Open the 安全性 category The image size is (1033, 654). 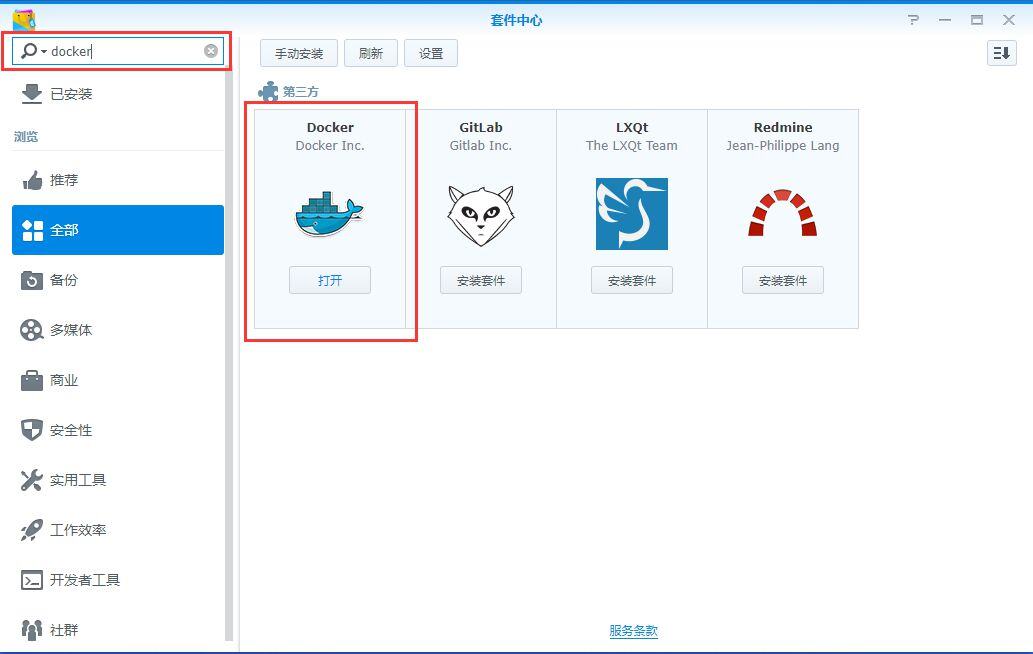118,430
